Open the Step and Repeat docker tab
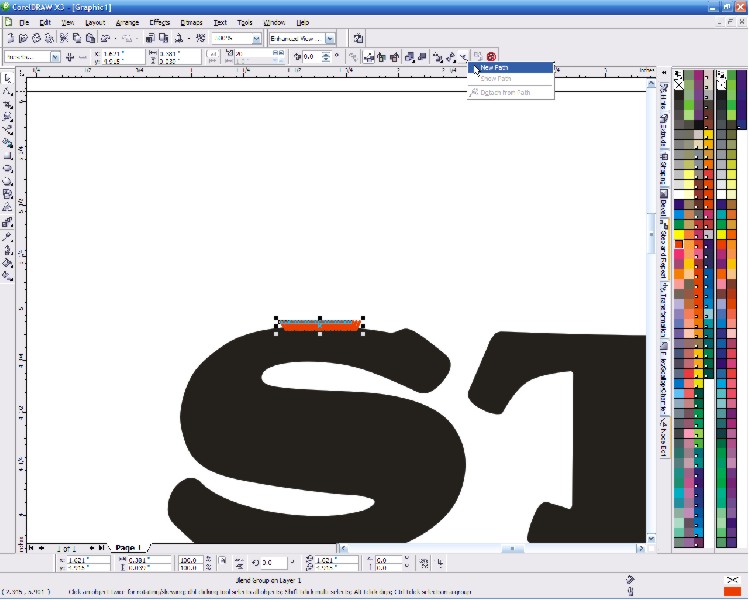749x600 pixels. pos(663,248)
